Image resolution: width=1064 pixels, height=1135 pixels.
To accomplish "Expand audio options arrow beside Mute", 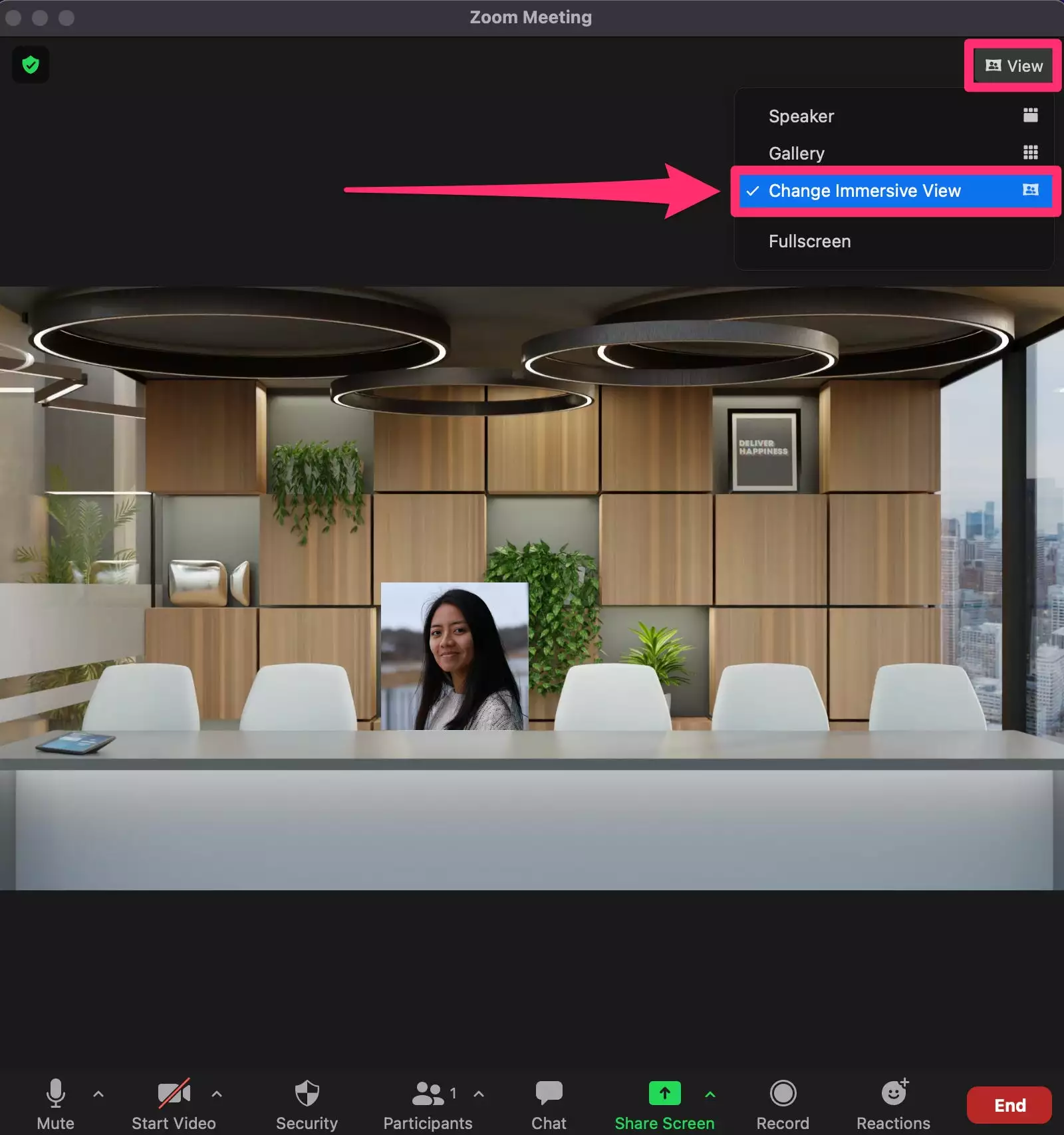I will [x=98, y=1094].
